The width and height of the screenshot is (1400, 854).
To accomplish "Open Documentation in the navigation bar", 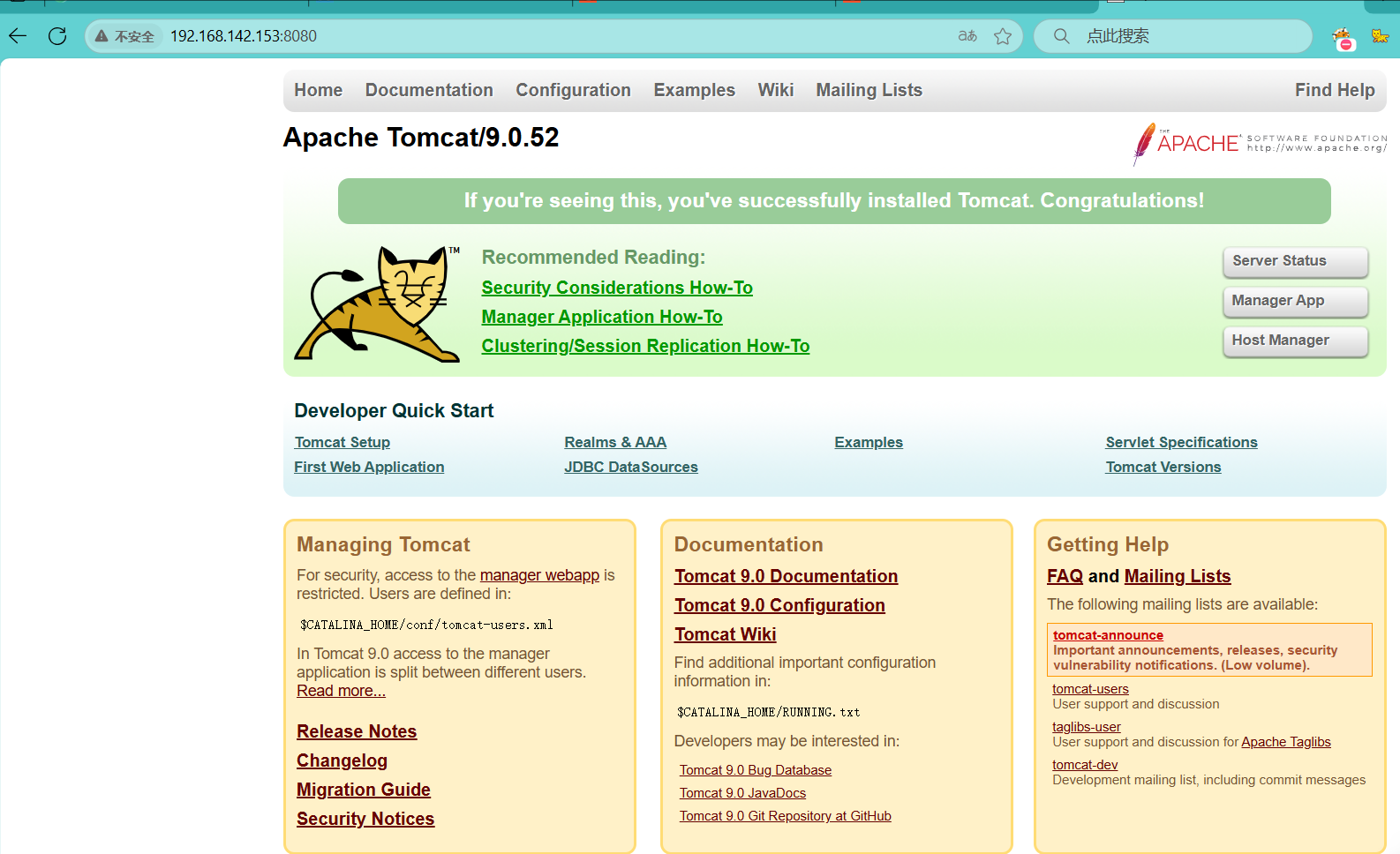I will click(x=429, y=90).
